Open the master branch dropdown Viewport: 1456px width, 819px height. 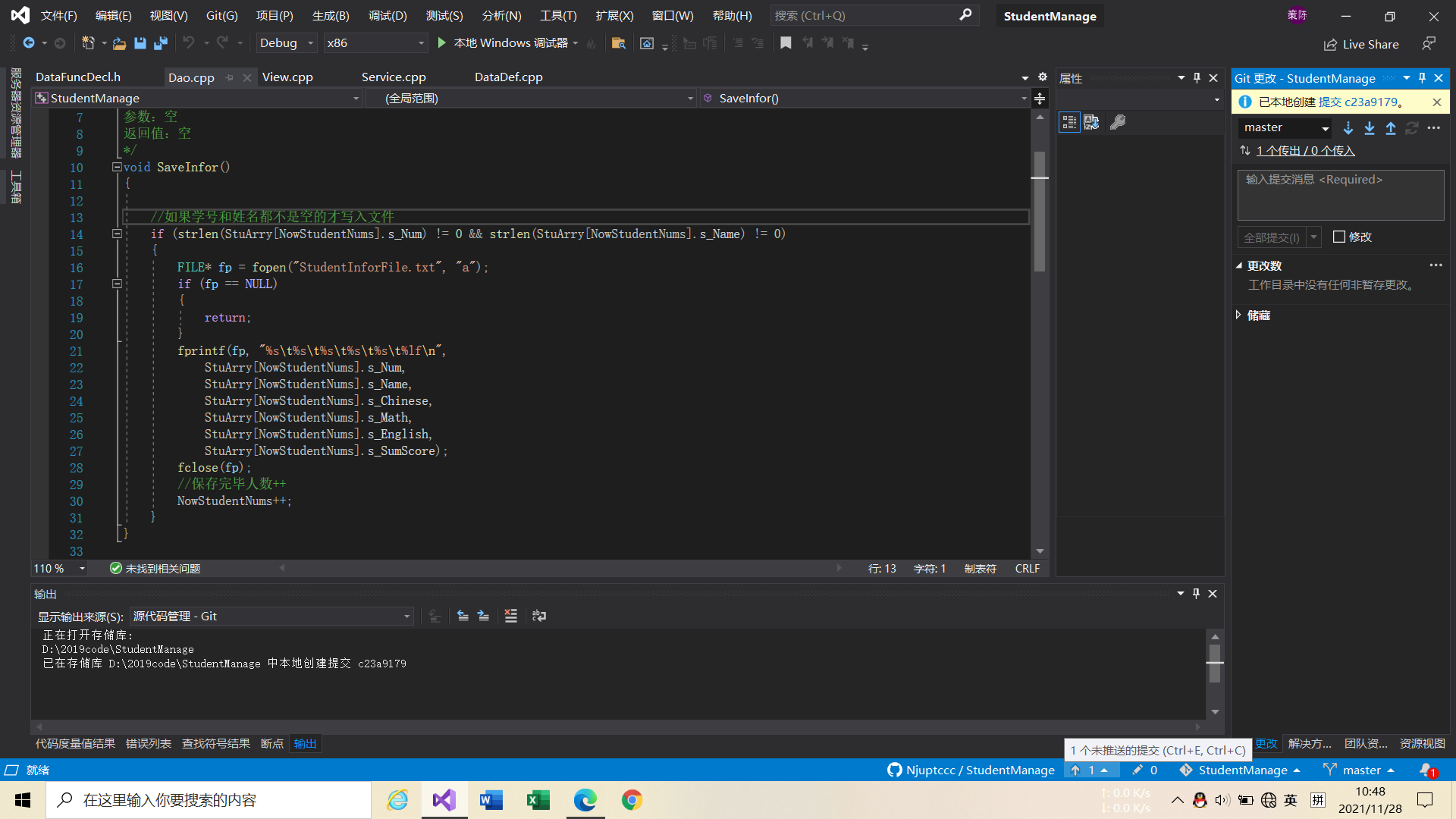pyautogui.click(x=1285, y=128)
